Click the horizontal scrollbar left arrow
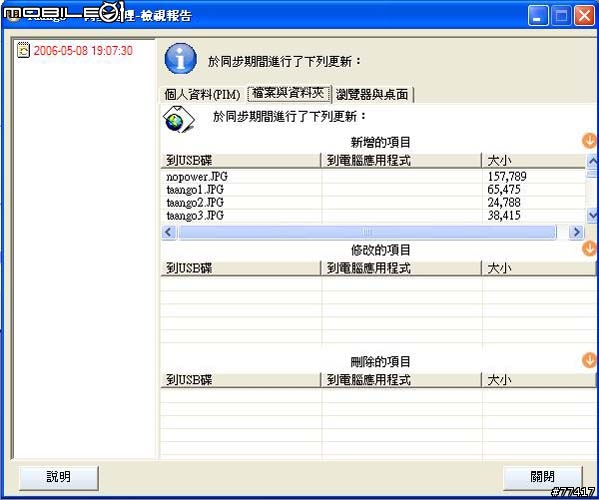Image resolution: width=599 pixels, height=500 pixels. [168, 232]
